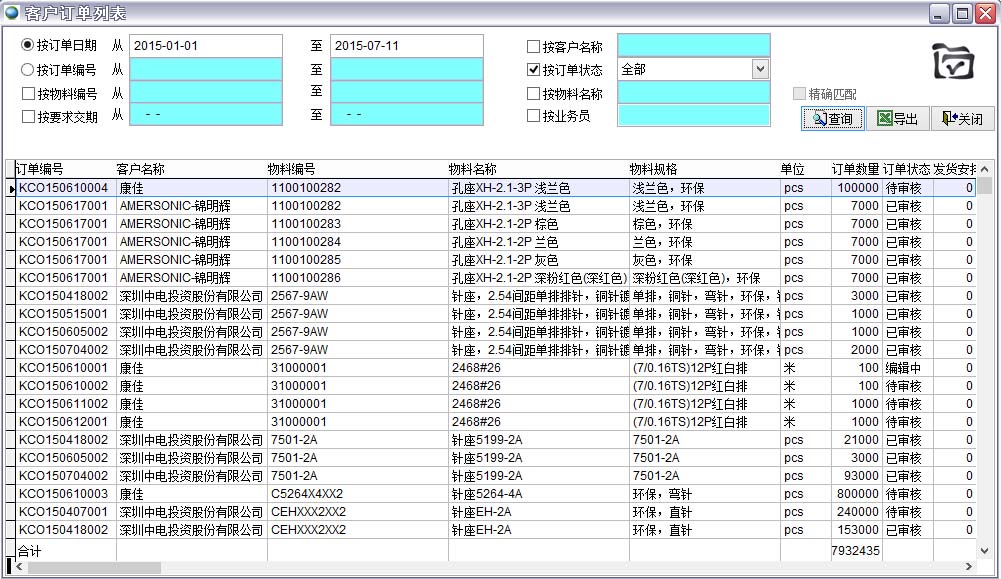
Task: Select the 按订单日期 radio button
Action: [x=28, y=46]
